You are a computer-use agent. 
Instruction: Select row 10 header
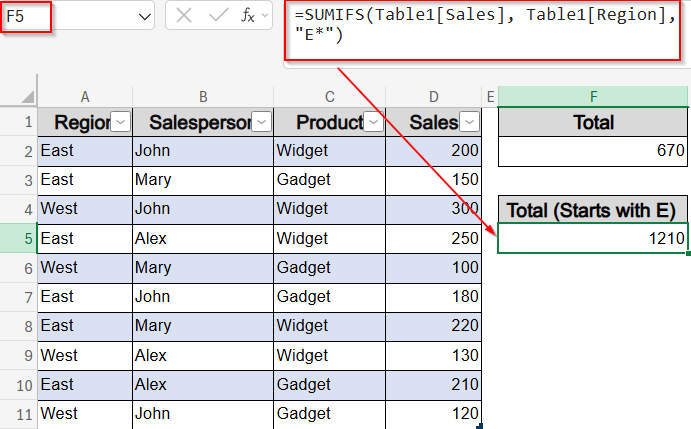point(19,385)
